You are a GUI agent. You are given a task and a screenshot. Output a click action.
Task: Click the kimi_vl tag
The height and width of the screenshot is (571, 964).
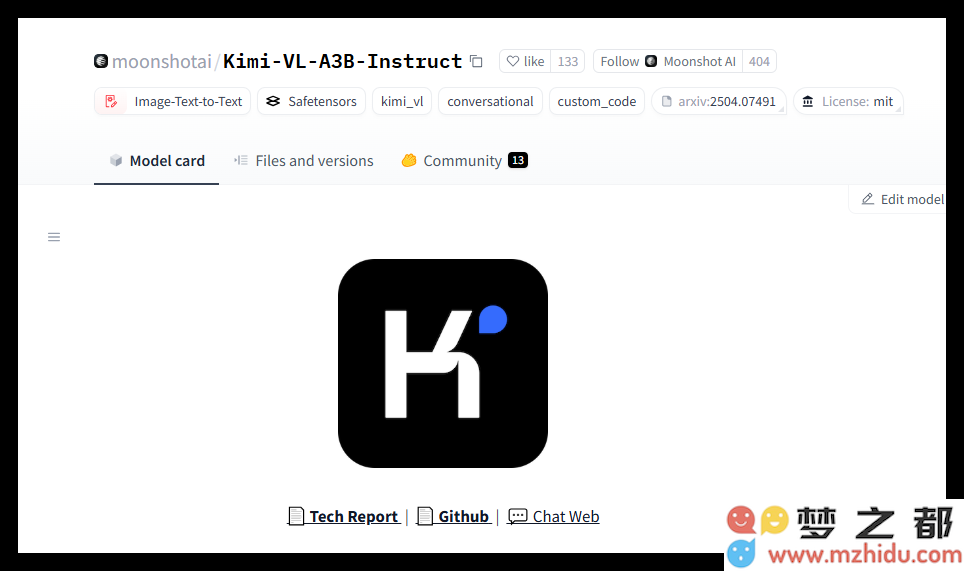pyautogui.click(x=402, y=102)
